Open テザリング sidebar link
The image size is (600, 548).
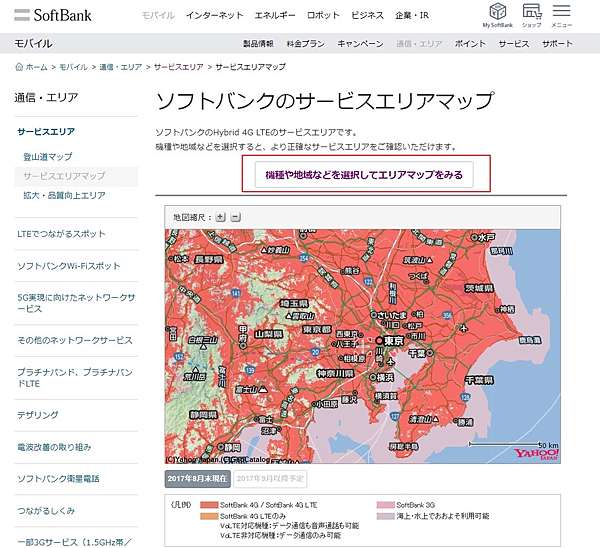click(38, 415)
